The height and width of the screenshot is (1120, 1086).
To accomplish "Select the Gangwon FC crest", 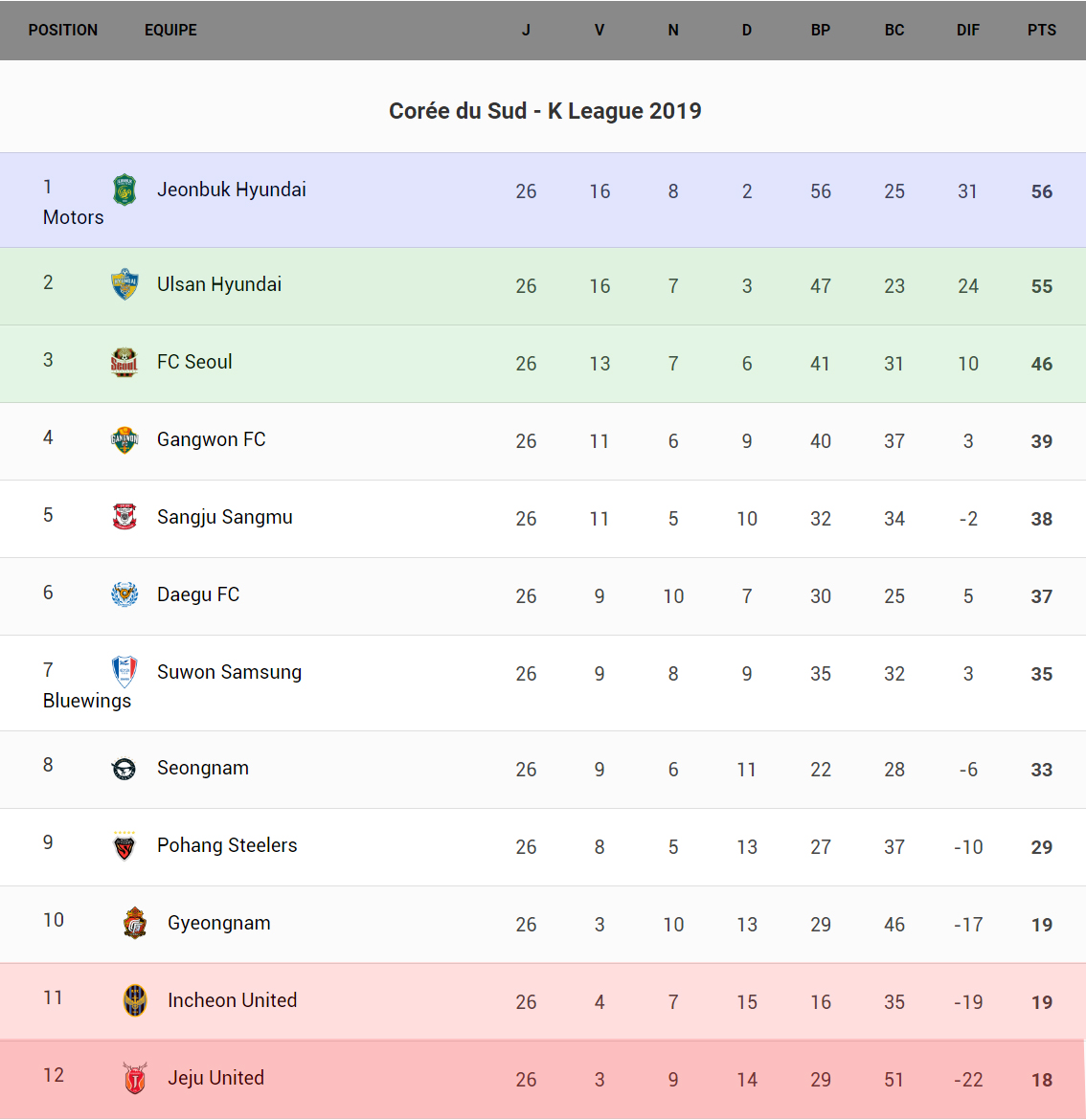I will pos(124,439).
